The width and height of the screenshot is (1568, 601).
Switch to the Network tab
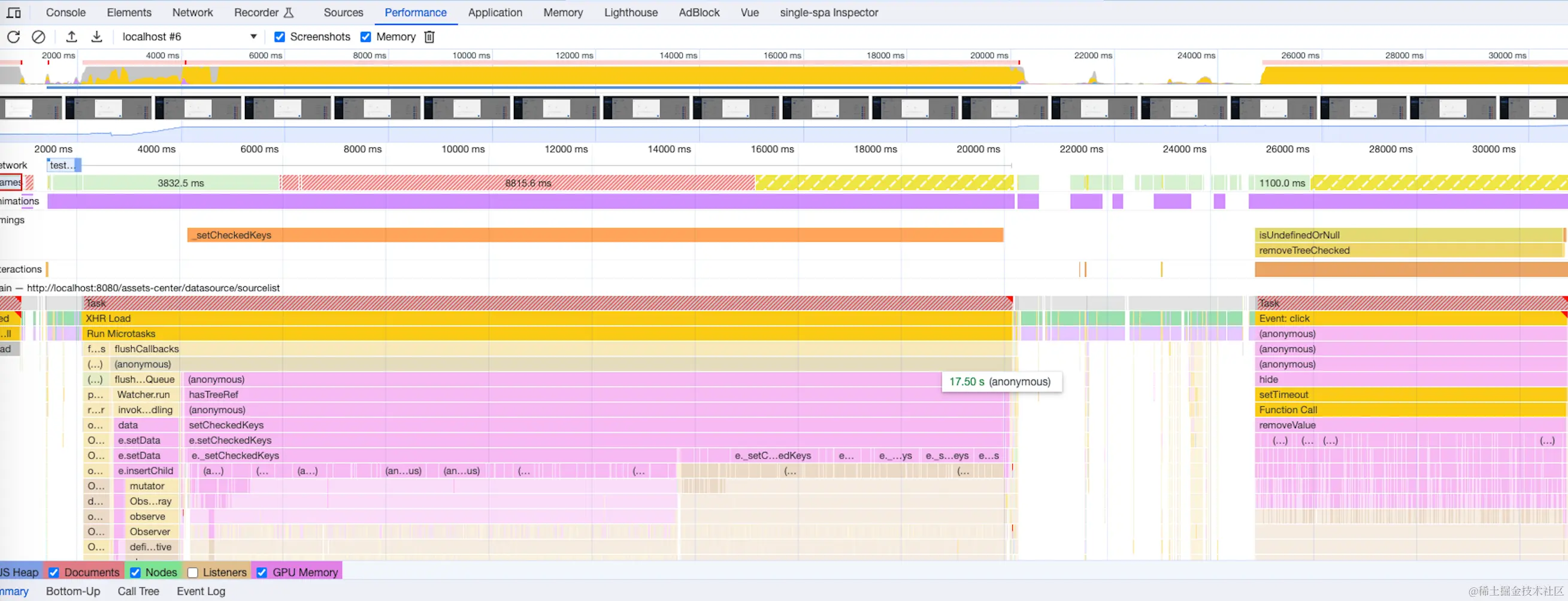click(x=192, y=12)
